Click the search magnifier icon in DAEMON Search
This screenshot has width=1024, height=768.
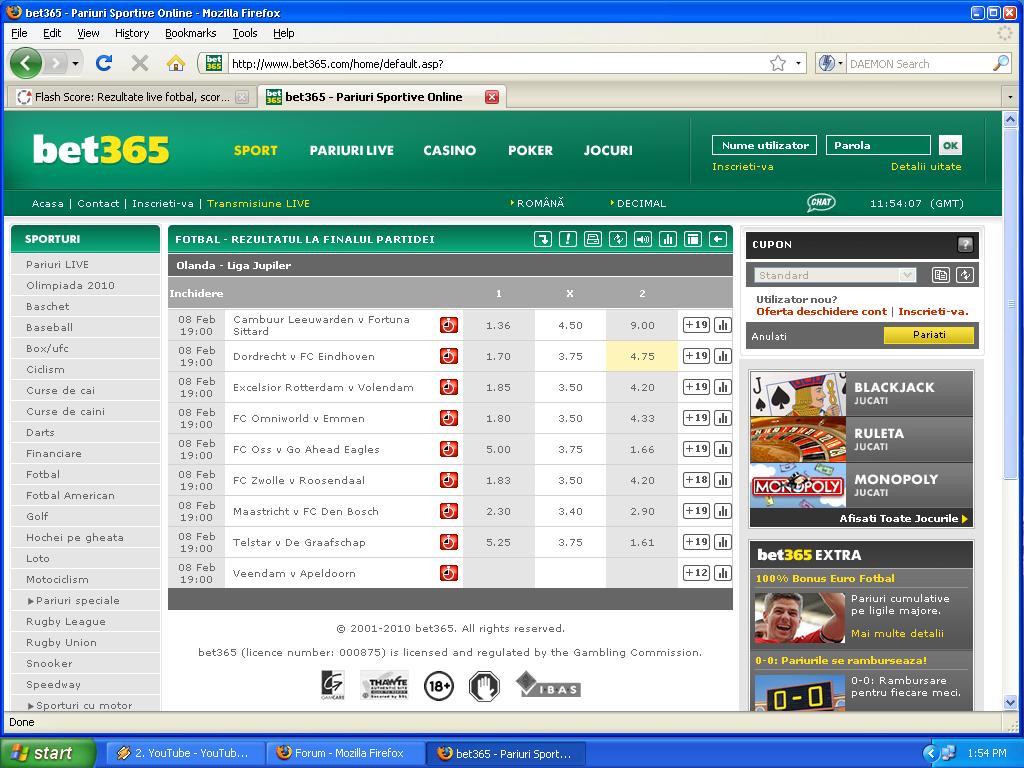pyautogui.click(x=1000, y=63)
